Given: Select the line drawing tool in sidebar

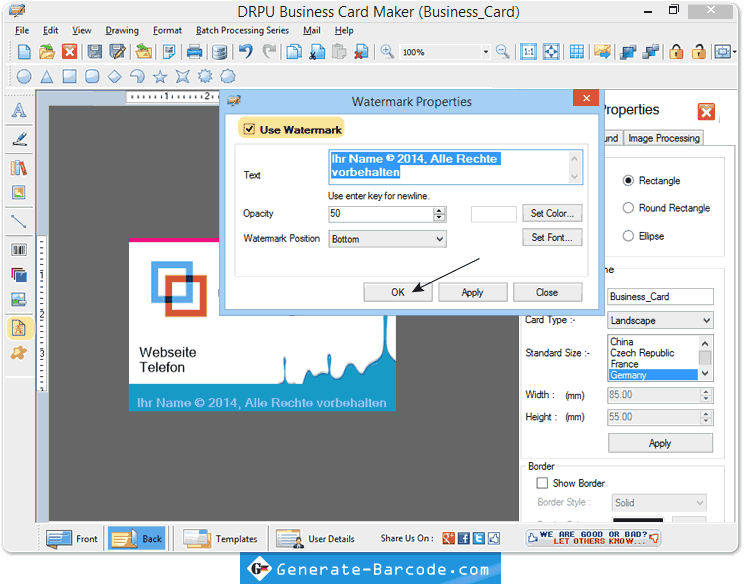Looking at the screenshot, I should point(19,221).
